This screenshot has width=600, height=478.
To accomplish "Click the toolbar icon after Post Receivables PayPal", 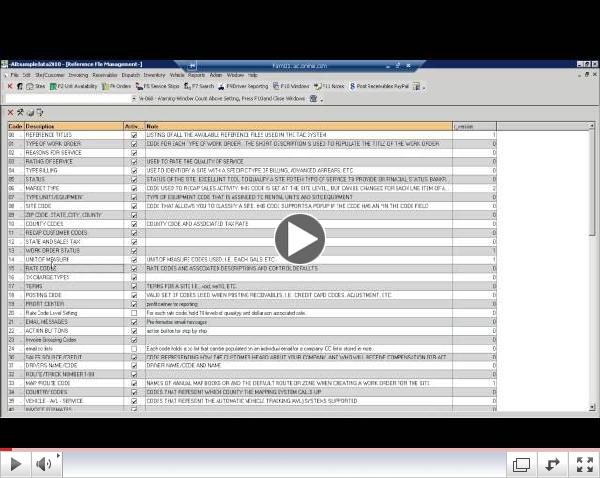I will pyautogui.click(x=416, y=86).
